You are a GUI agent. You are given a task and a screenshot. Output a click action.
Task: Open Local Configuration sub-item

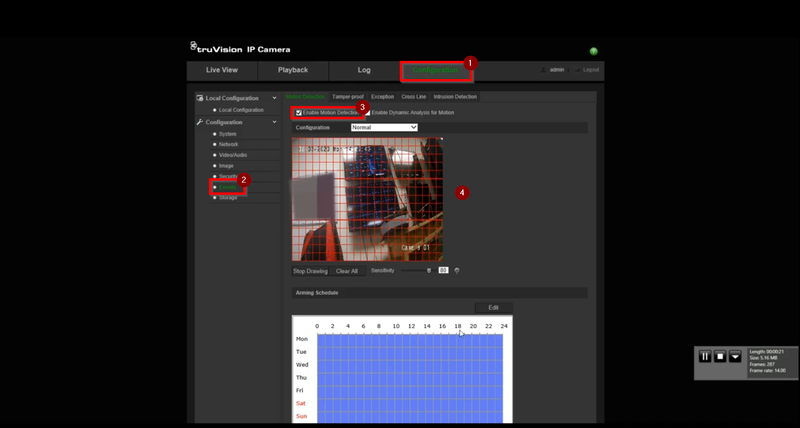pos(241,110)
